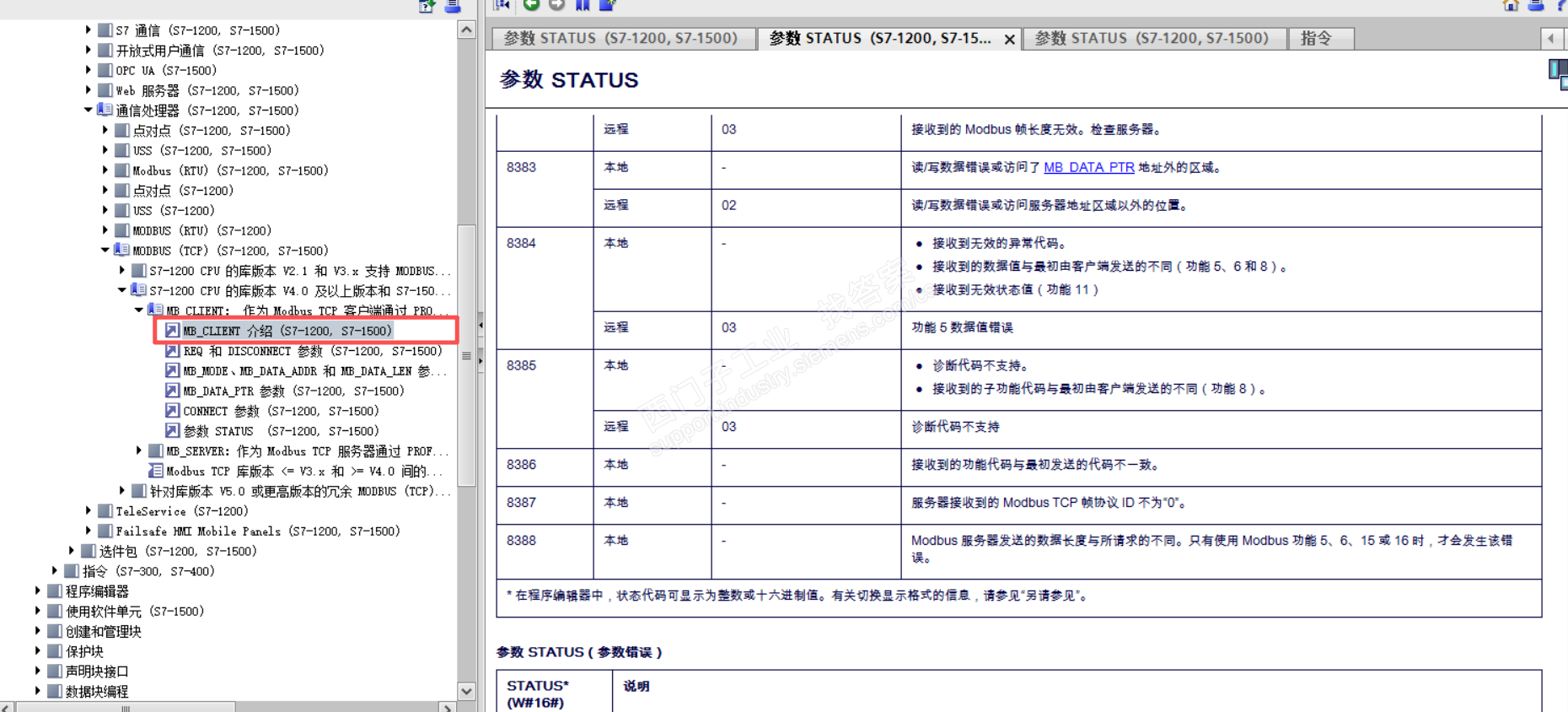Click the page icon of REQ 和 DISCONNECT 参数

(172, 350)
